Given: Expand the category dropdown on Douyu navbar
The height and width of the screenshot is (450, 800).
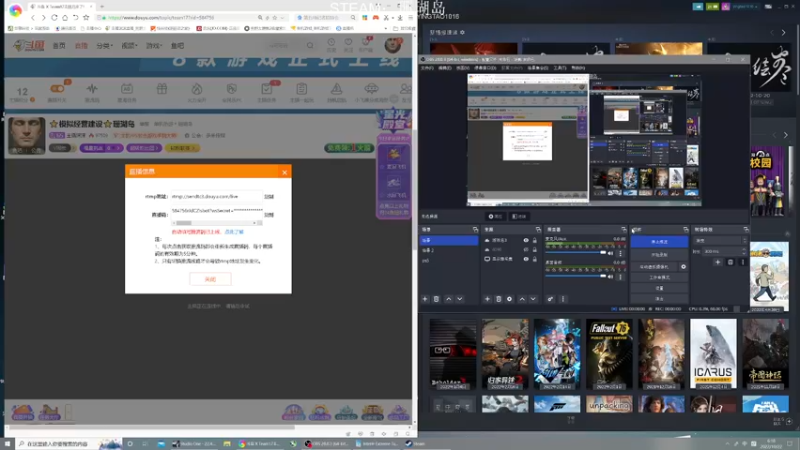Looking at the screenshot, I should point(104,46).
